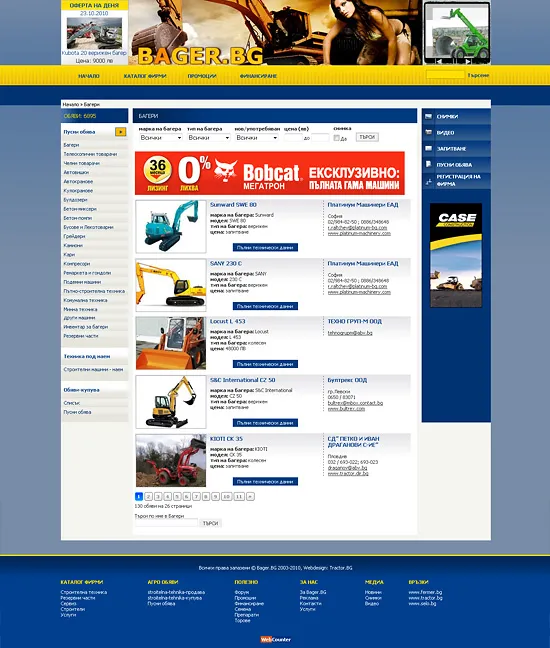This screenshot has height=648, width=550.
Task: Open the deal of the day Kubota image
Action: pos(94,33)
